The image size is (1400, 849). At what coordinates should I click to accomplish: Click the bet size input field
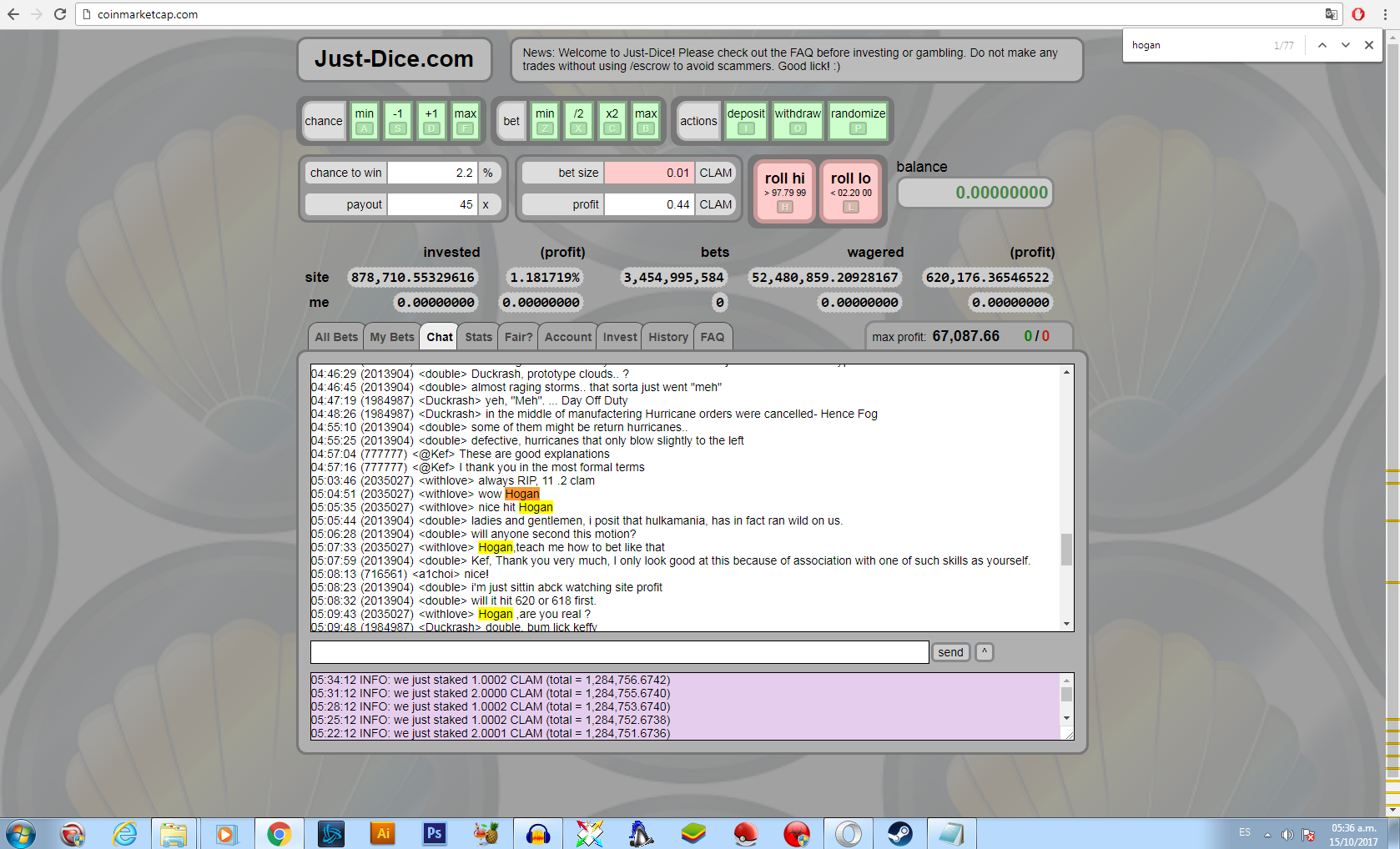click(649, 173)
